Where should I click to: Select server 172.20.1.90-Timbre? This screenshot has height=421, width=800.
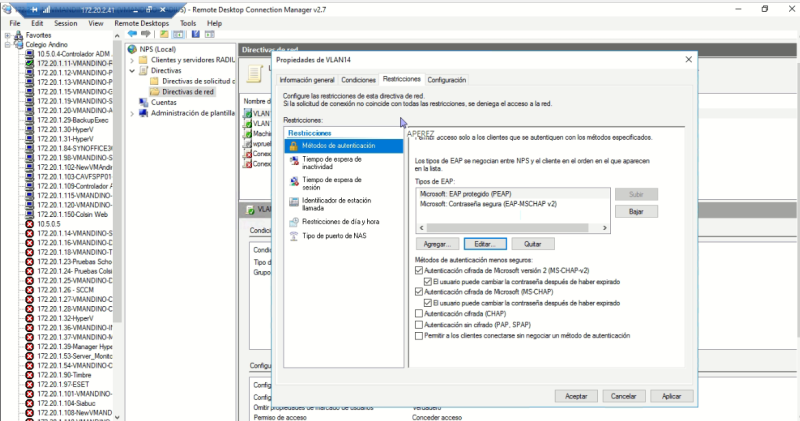tap(64, 375)
